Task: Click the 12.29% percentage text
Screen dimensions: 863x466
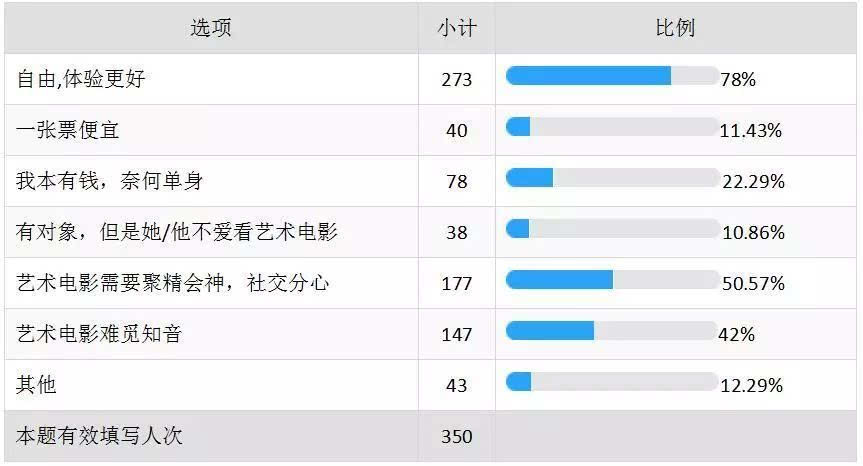Action: [x=751, y=386]
